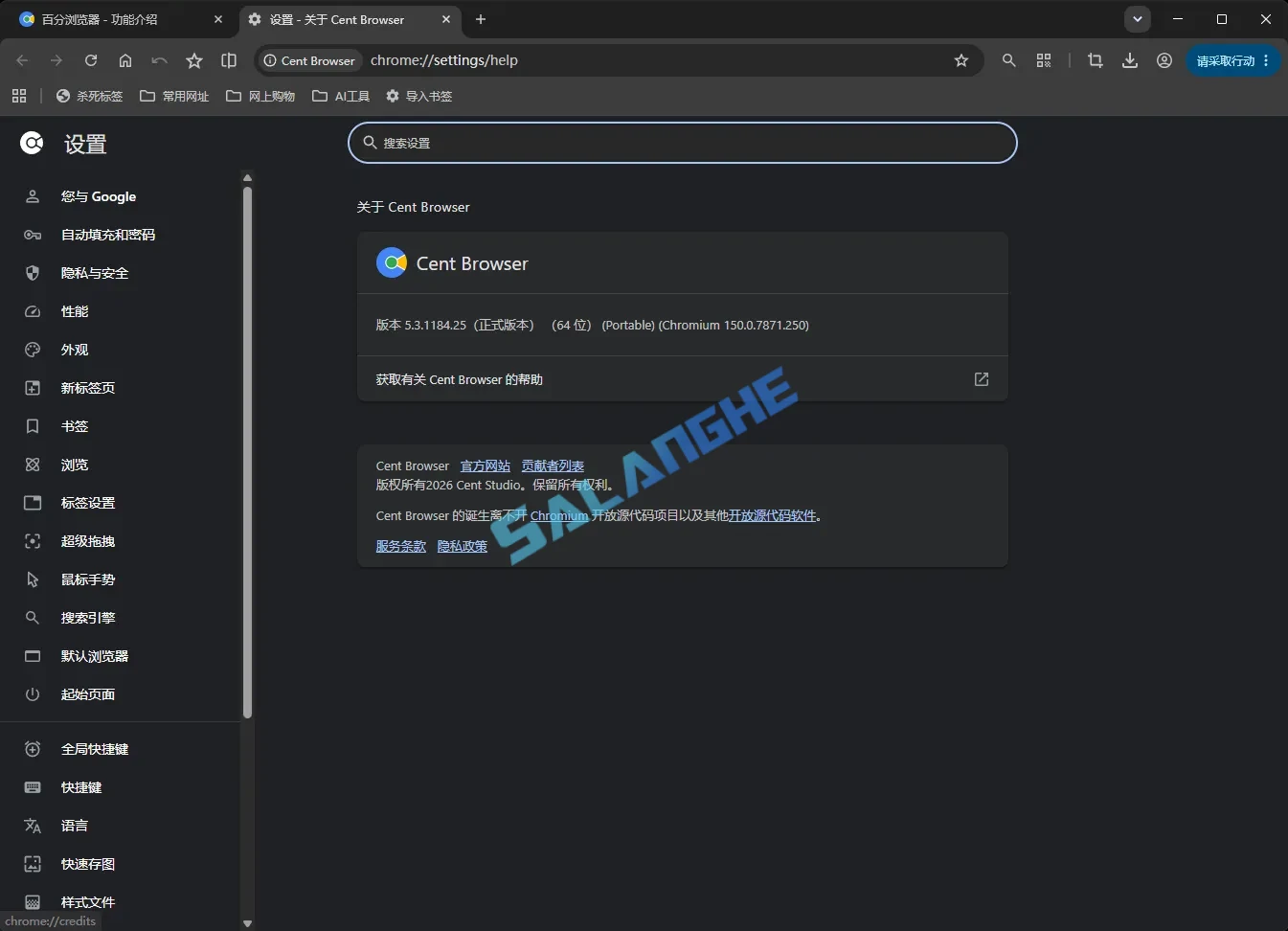Bookmark this page with address bar star

point(961,60)
